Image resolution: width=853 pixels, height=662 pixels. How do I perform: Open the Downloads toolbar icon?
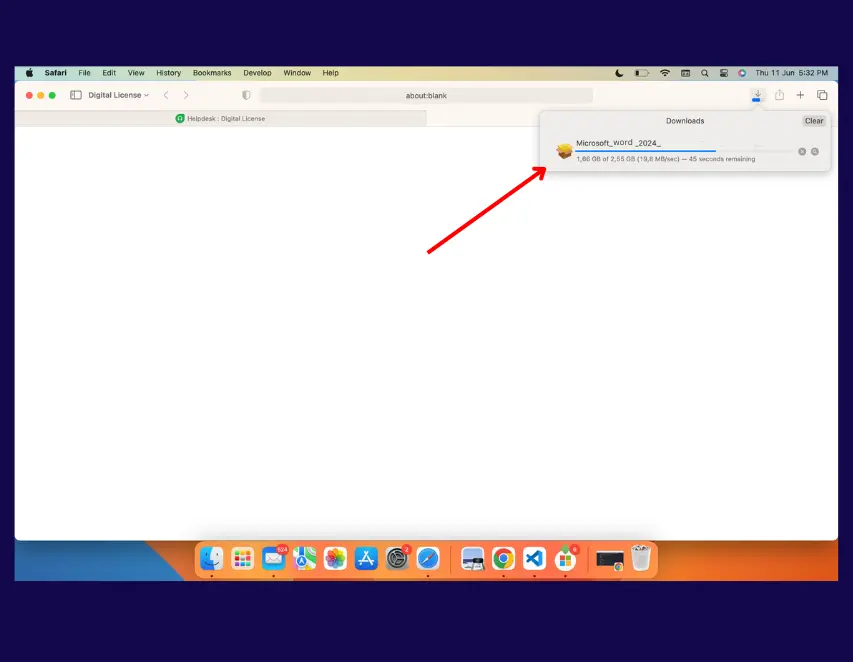(x=757, y=95)
